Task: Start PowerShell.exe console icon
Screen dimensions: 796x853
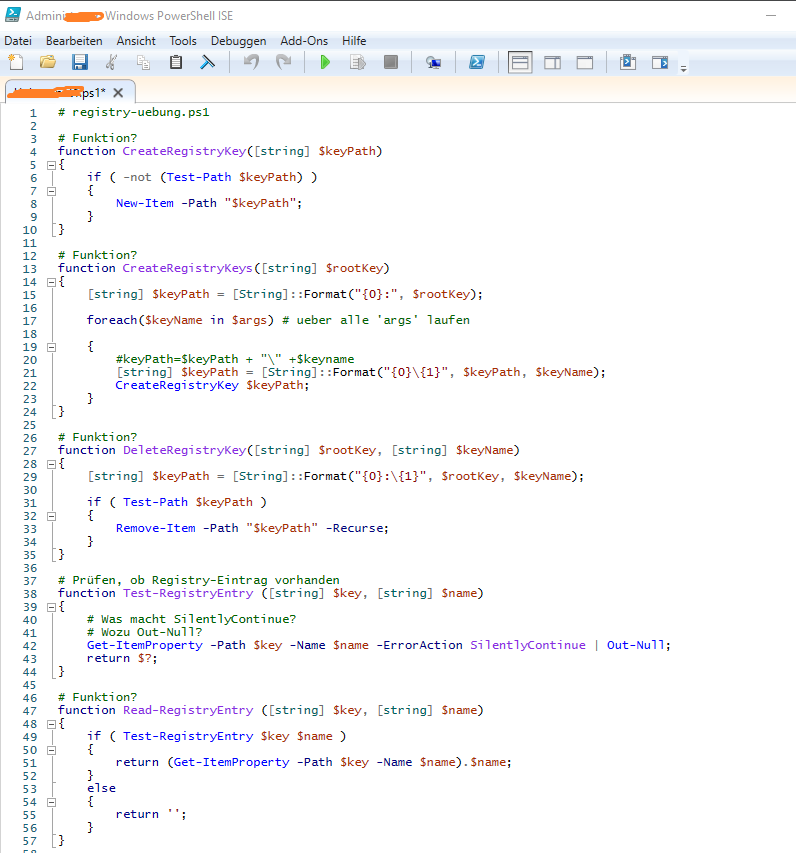Action: 477,63
